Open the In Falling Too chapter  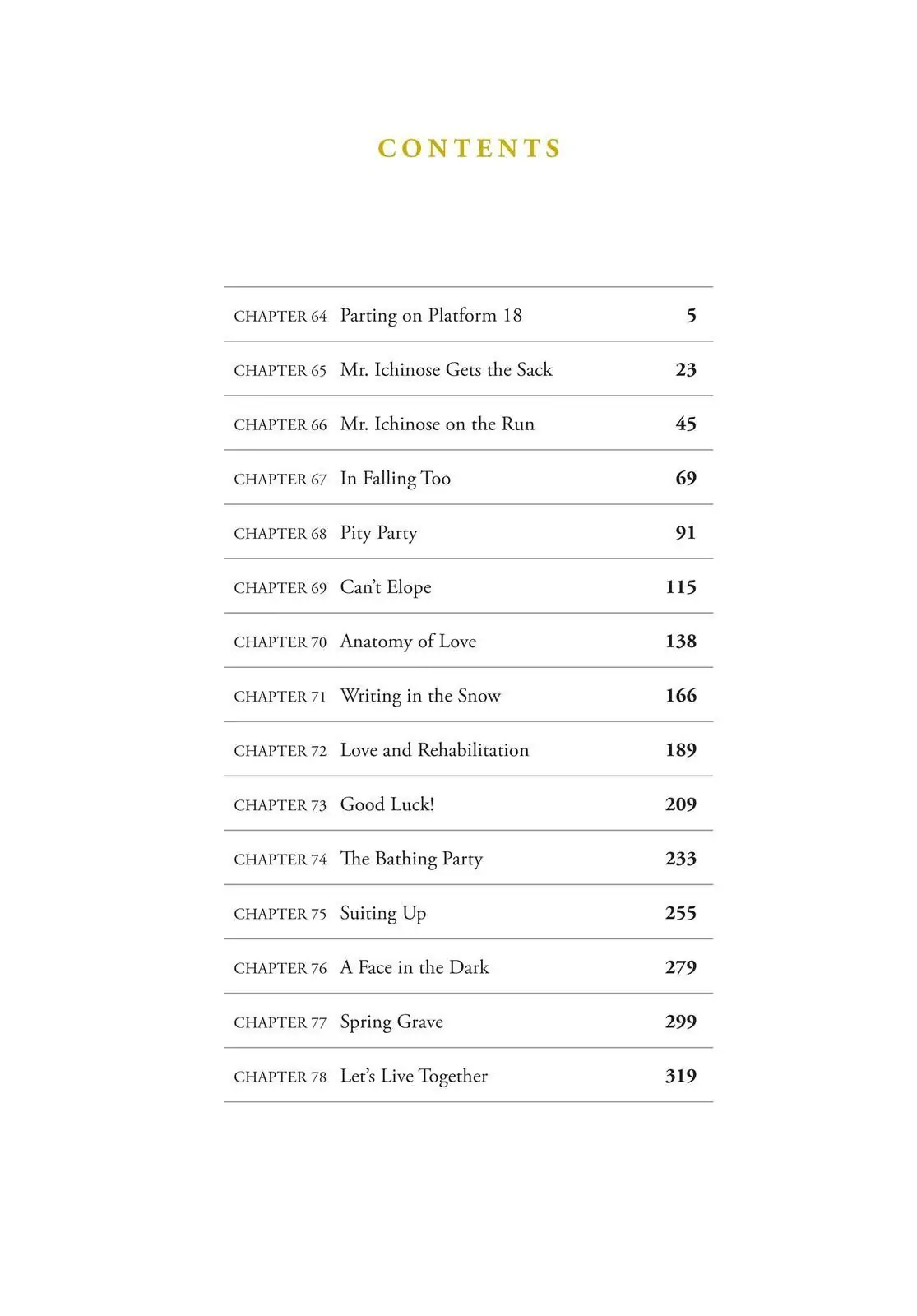[468, 478]
